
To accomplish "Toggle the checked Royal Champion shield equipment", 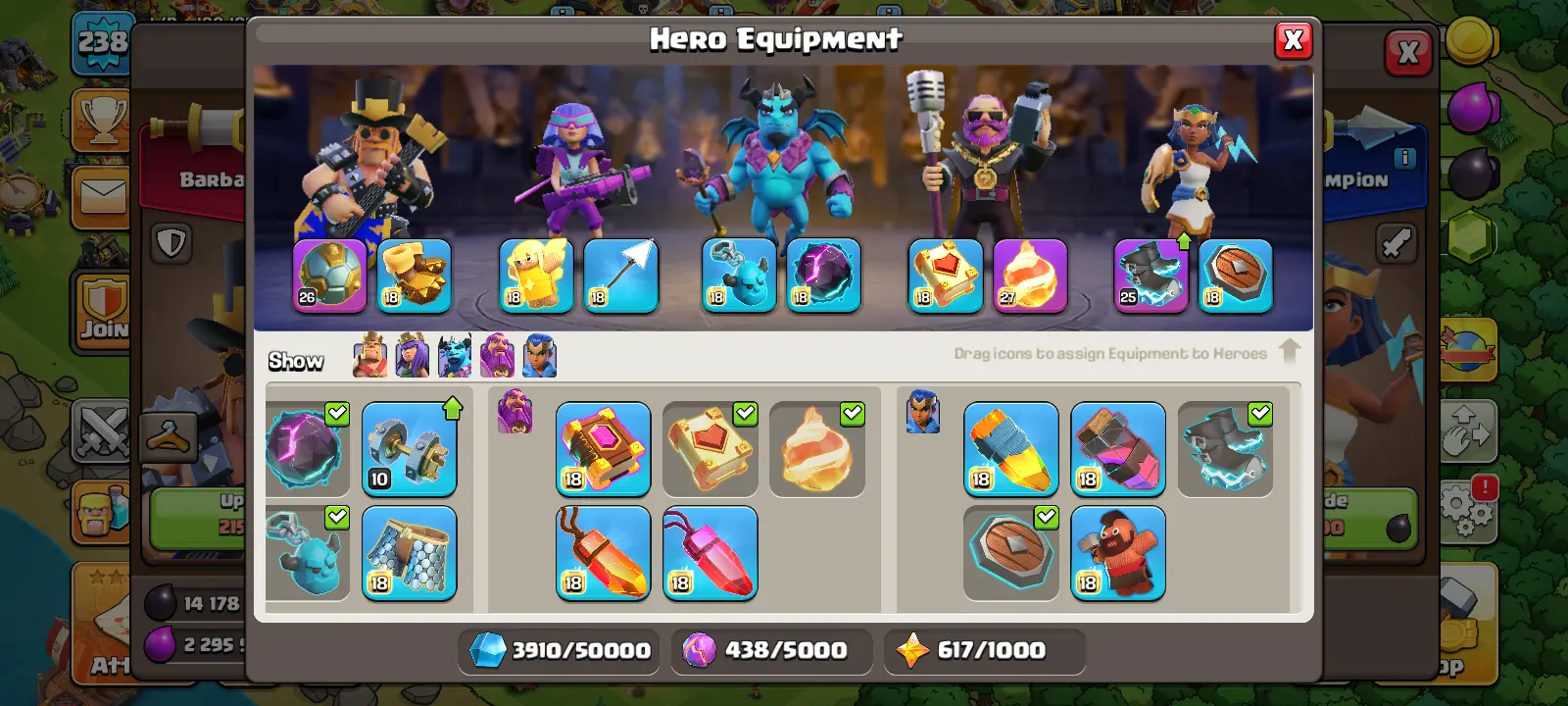I will 1011,553.
